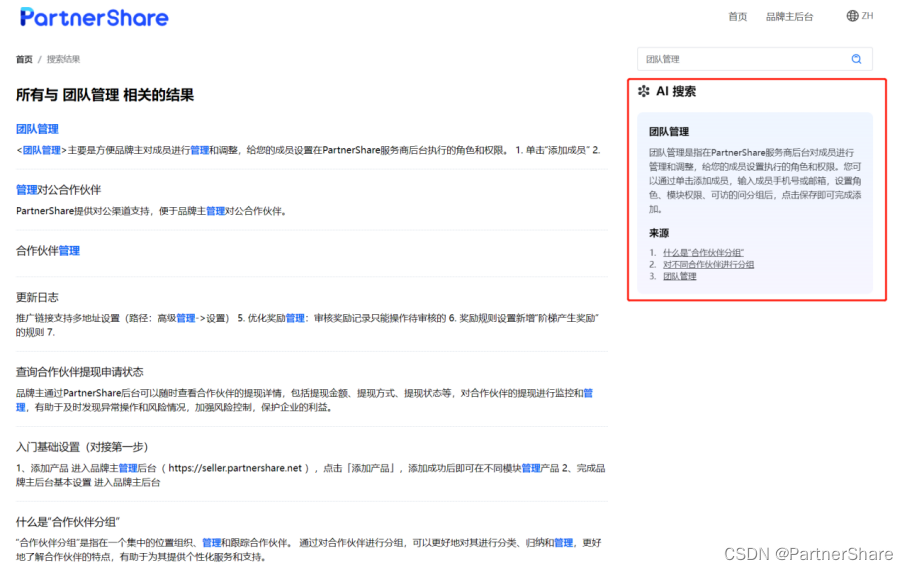
Task: Click the 来源 heading in AI card
Action: tap(659, 233)
